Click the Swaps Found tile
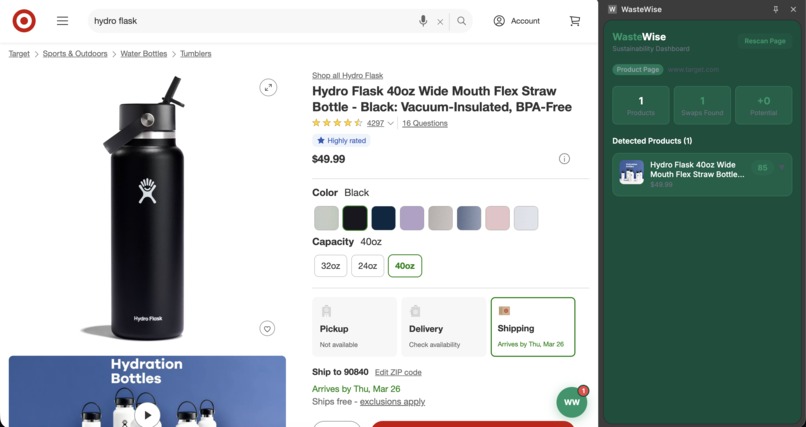The width and height of the screenshot is (806, 427). pyautogui.click(x=702, y=105)
